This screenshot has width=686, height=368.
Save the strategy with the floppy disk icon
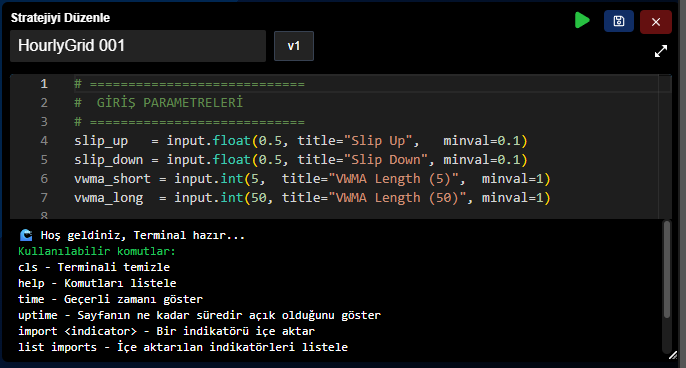619,21
